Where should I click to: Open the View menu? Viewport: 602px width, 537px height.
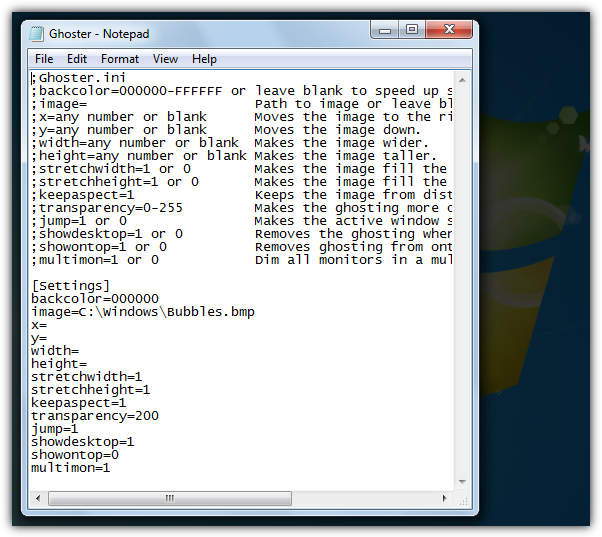tap(165, 59)
